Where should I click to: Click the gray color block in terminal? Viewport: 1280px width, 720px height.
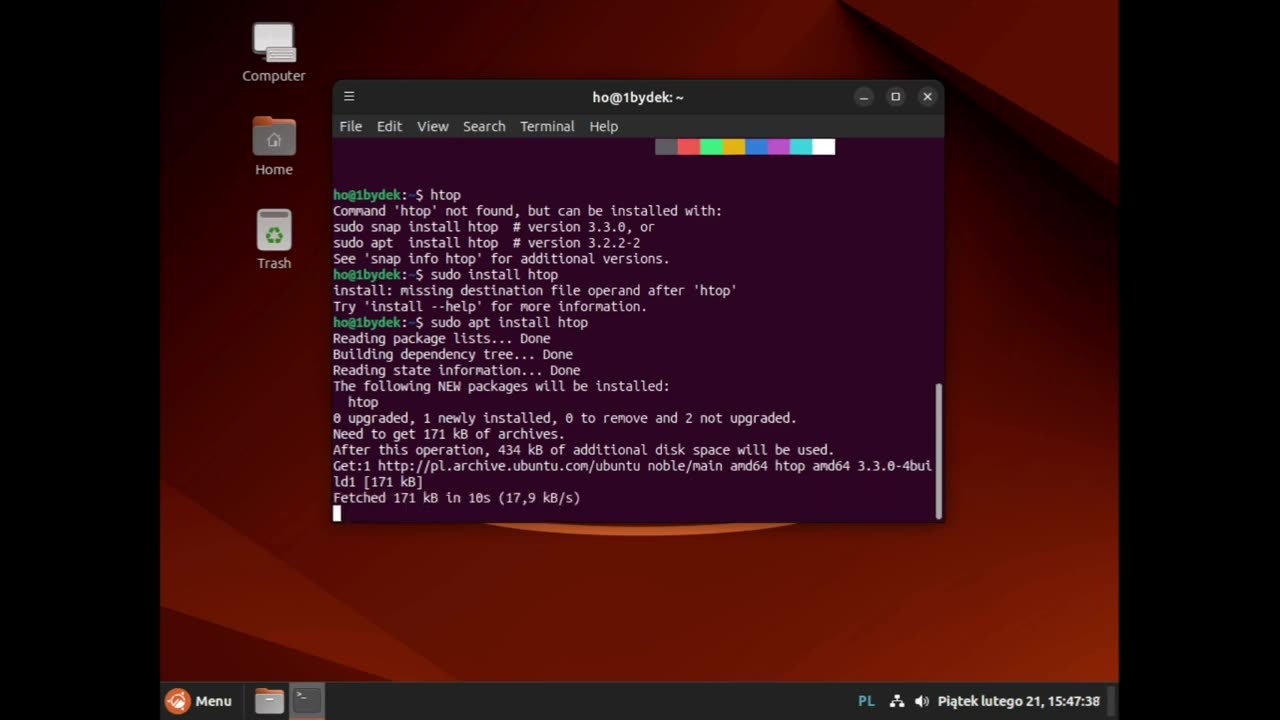(666, 147)
